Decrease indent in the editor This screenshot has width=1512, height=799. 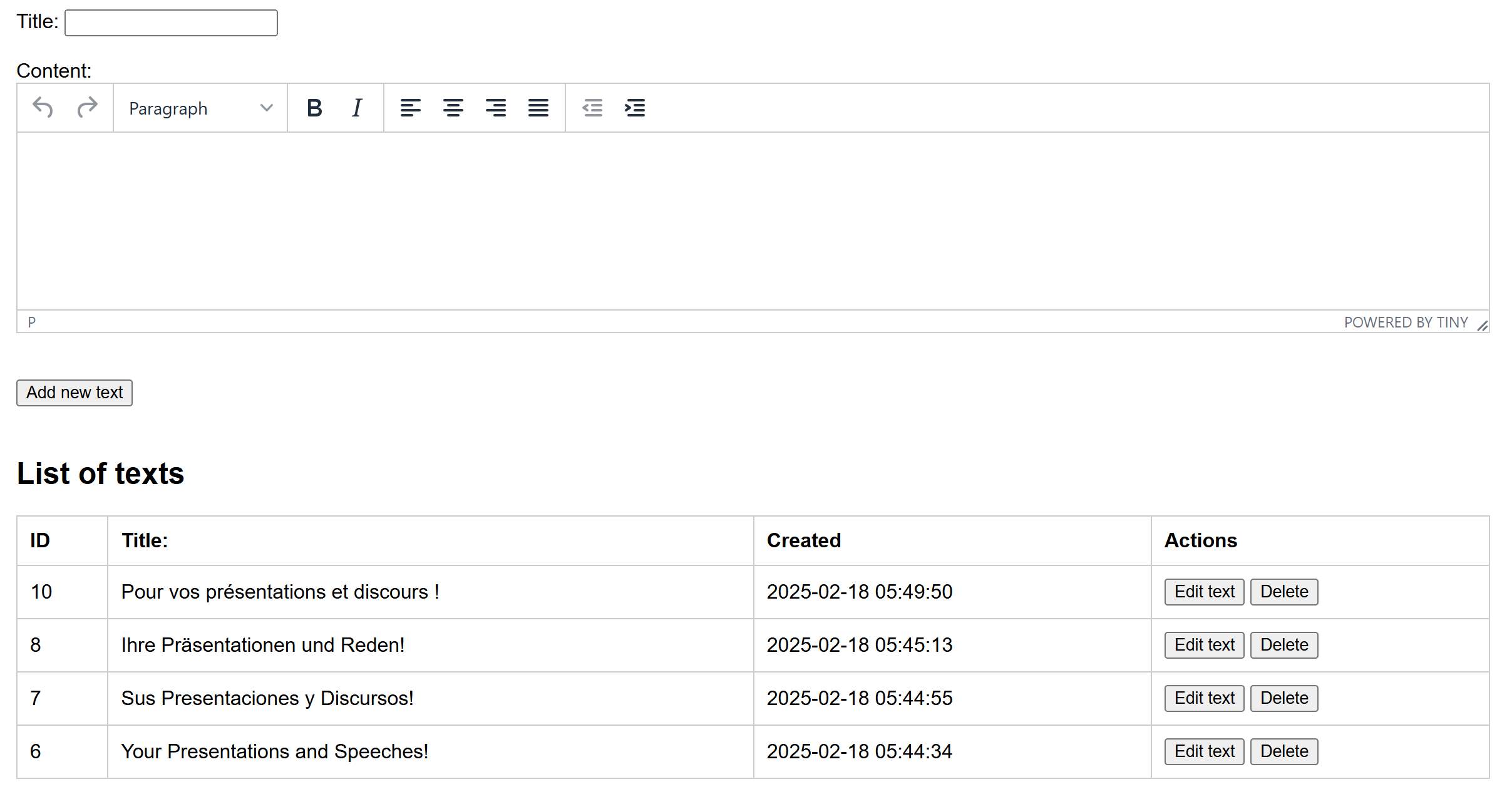click(x=592, y=108)
